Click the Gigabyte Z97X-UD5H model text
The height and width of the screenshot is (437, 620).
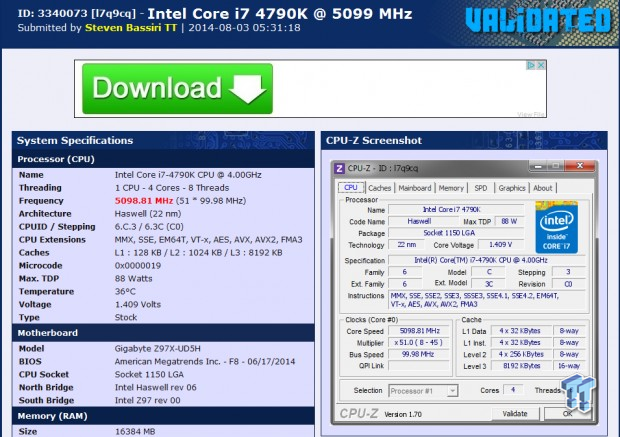(158, 348)
